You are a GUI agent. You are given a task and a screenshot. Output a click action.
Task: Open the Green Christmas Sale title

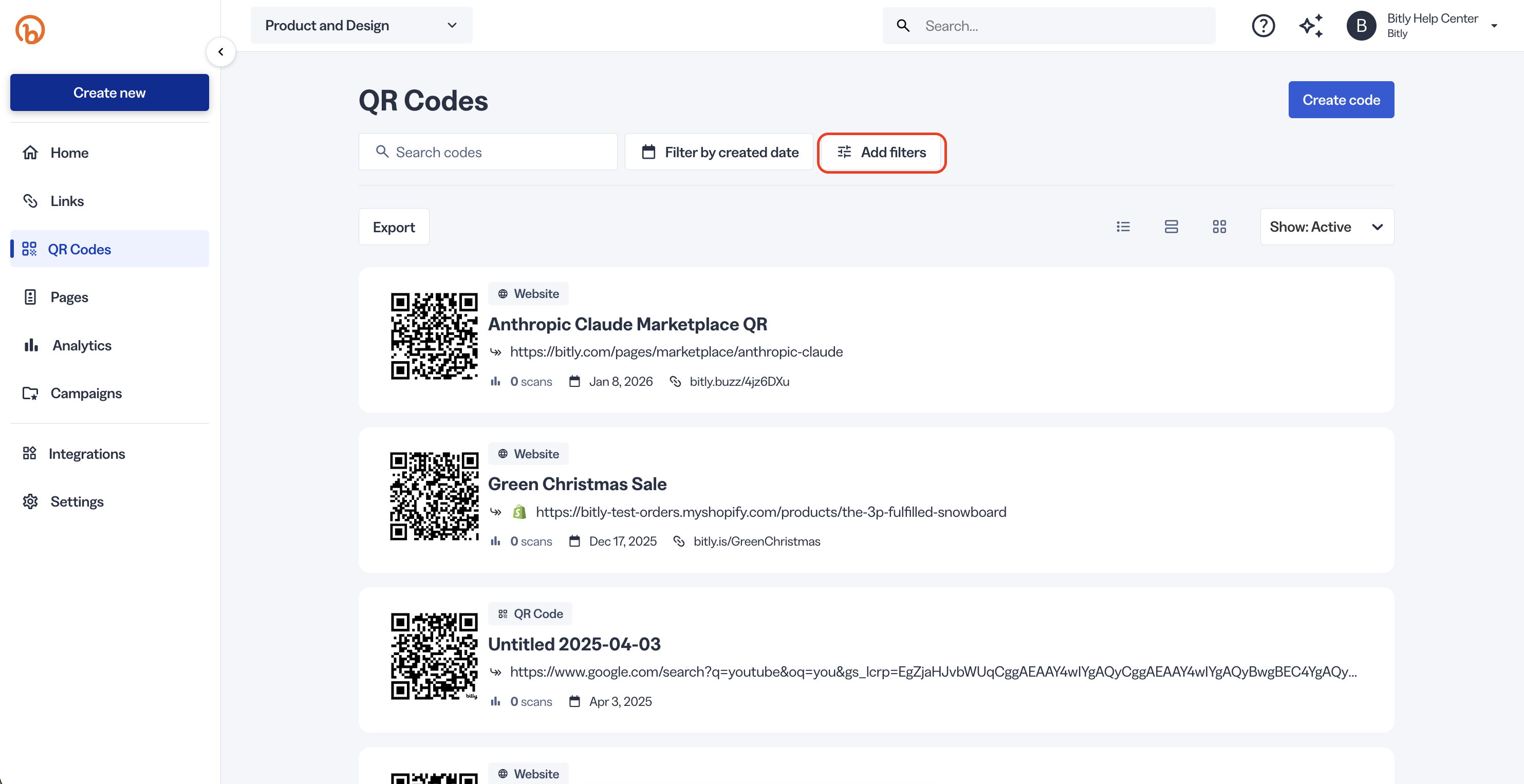tap(577, 484)
